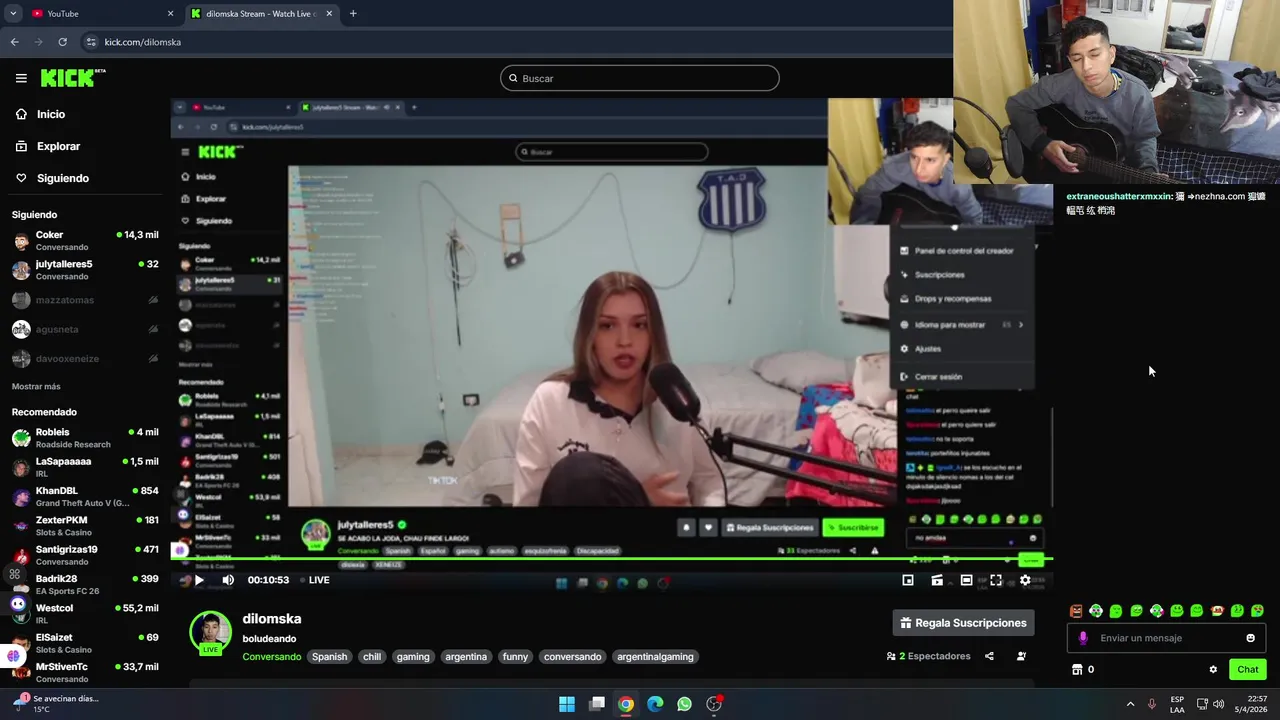Open Windows Start menu
Viewport: 1280px width, 720px height.
pyautogui.click(x=566, y=704)
